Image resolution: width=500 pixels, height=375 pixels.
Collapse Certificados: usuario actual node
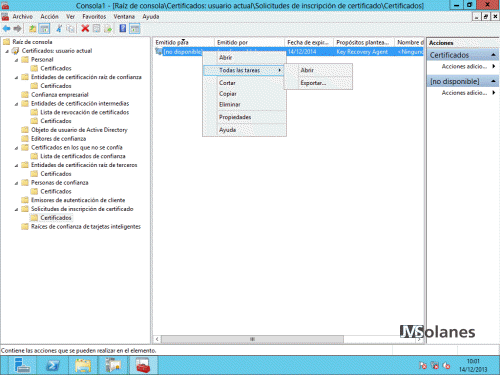coord(7,51)
